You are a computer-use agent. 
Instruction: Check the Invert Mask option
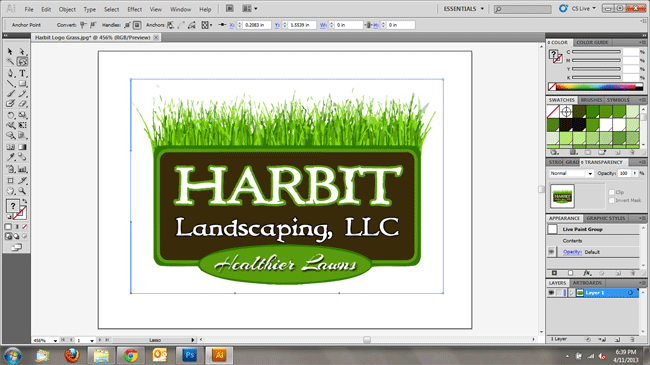(x=611, y=200)
